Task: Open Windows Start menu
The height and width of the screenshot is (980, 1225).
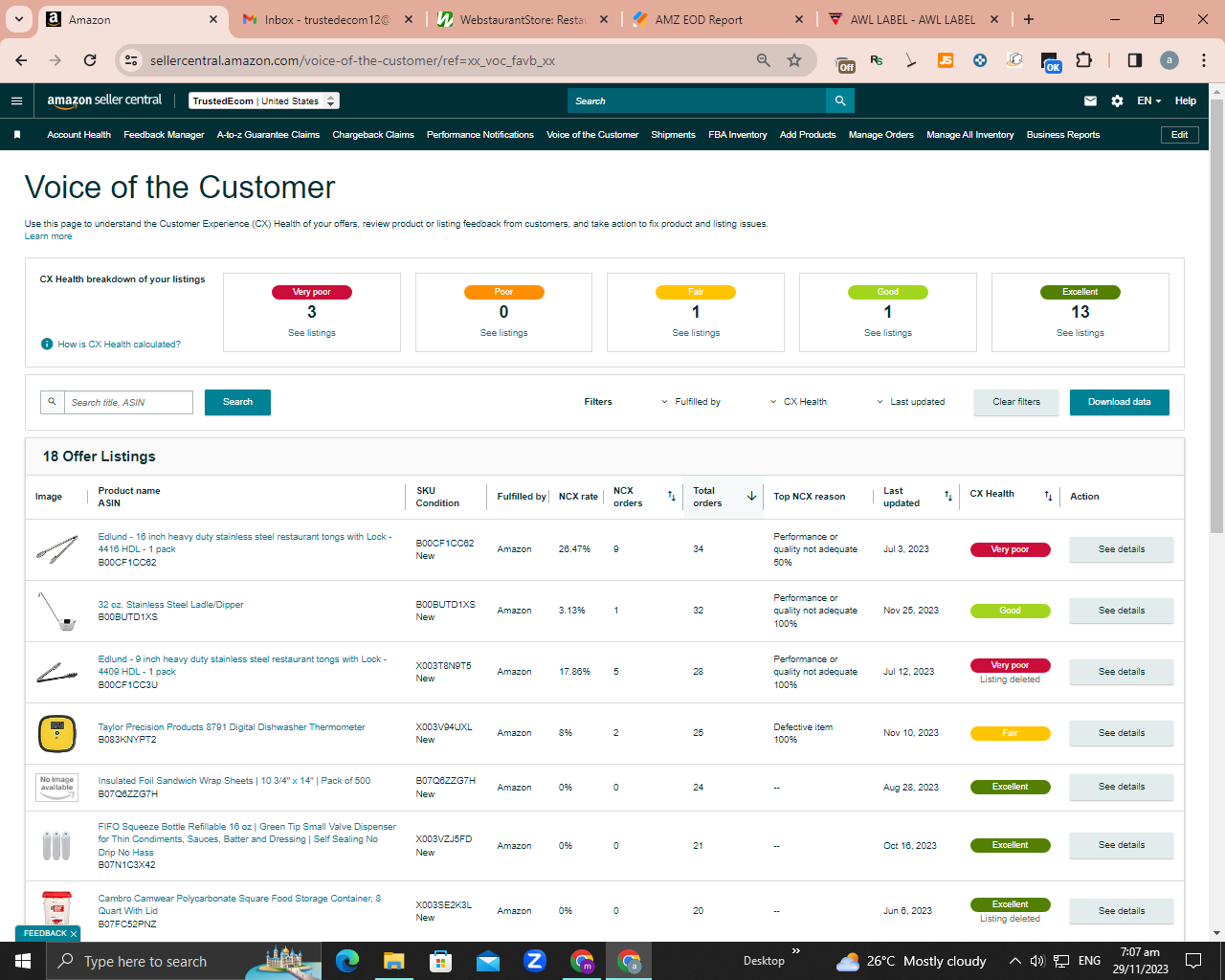Action: pyautogui.click(x=23, y=961)
